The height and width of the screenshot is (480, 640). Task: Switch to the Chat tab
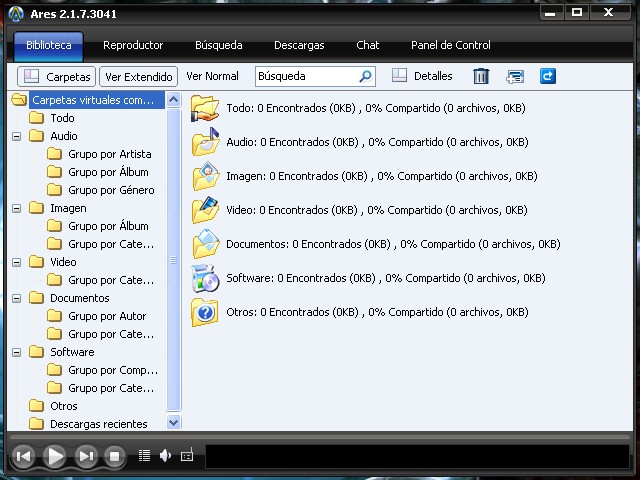[x=367, y=45]
